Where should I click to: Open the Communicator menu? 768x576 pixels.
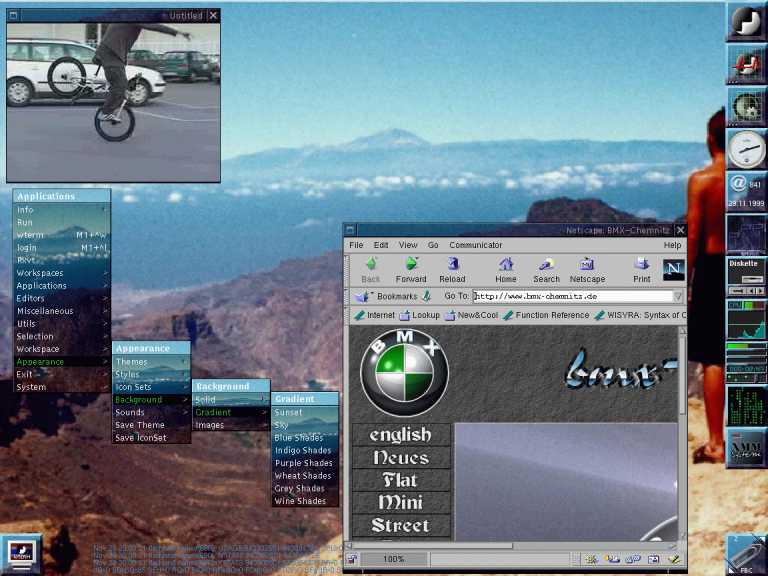[x=476, y=245]
